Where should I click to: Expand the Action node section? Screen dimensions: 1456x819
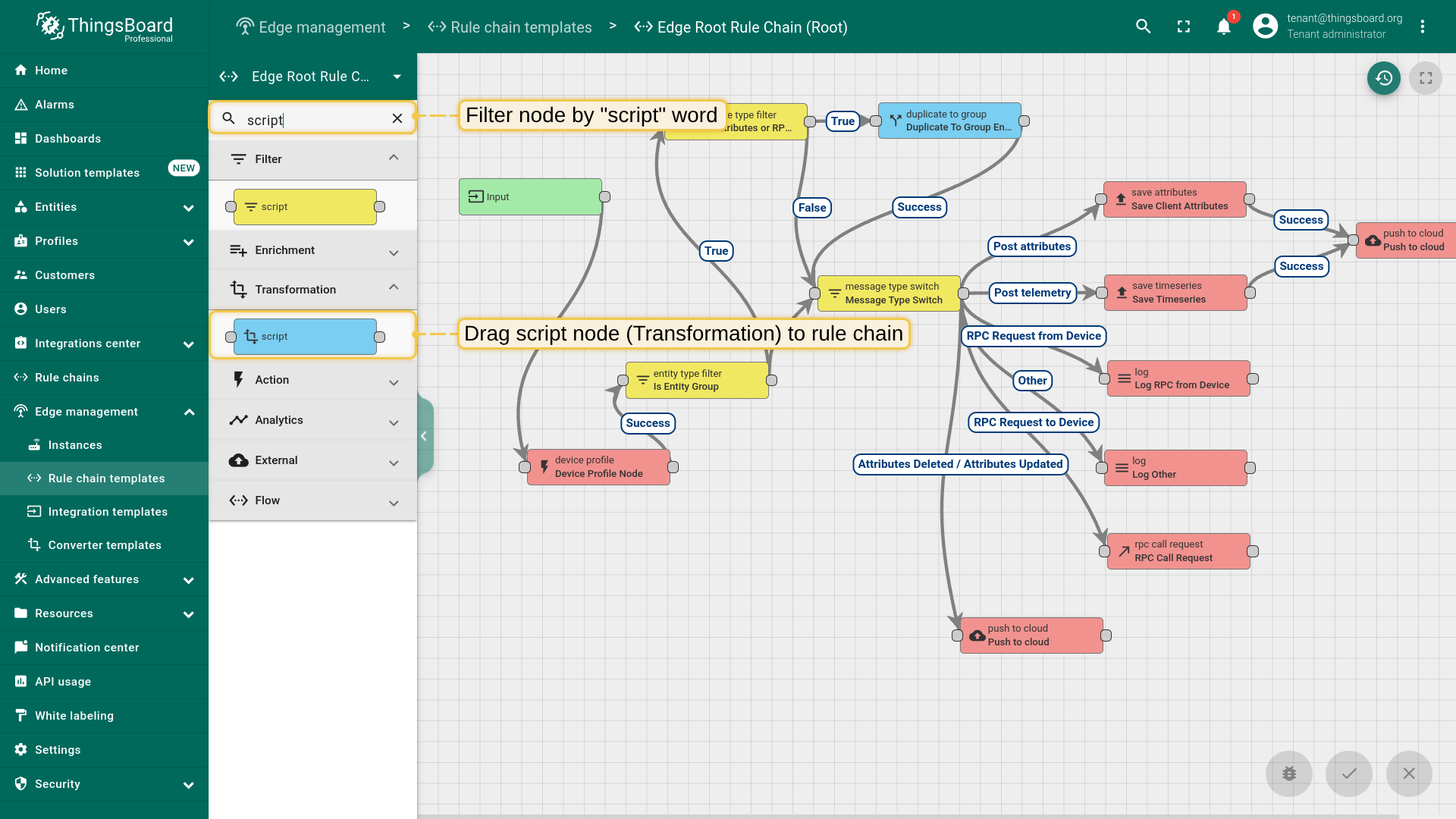393,381
